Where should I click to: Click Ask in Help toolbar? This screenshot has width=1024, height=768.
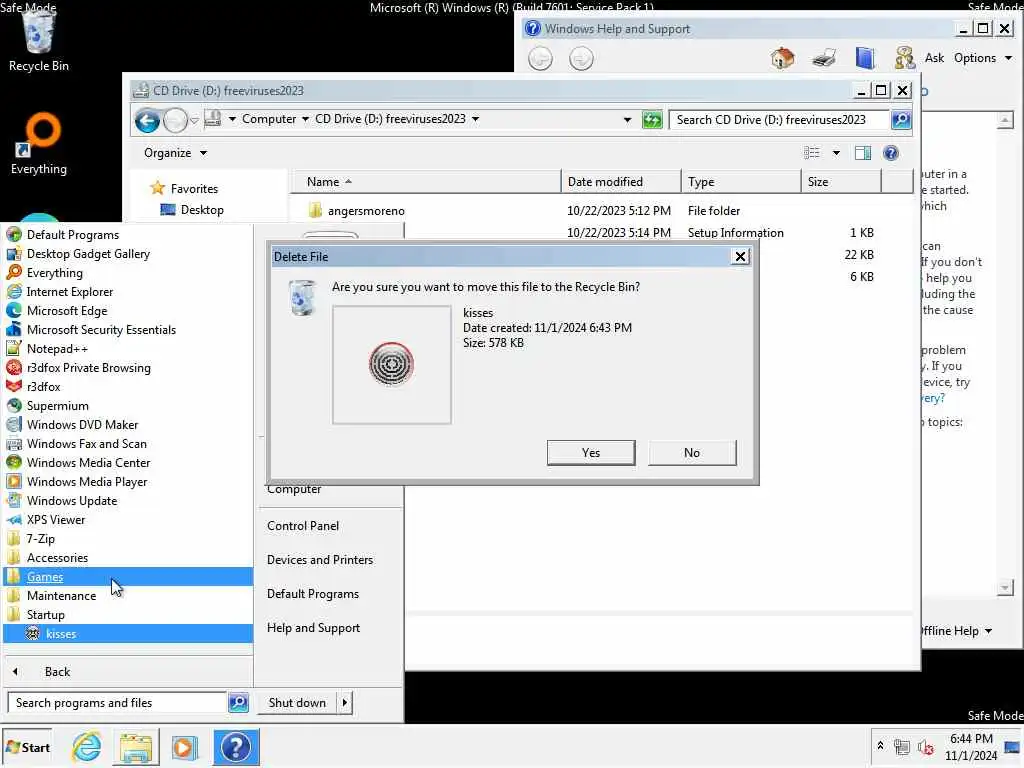[x=935, y=58]
